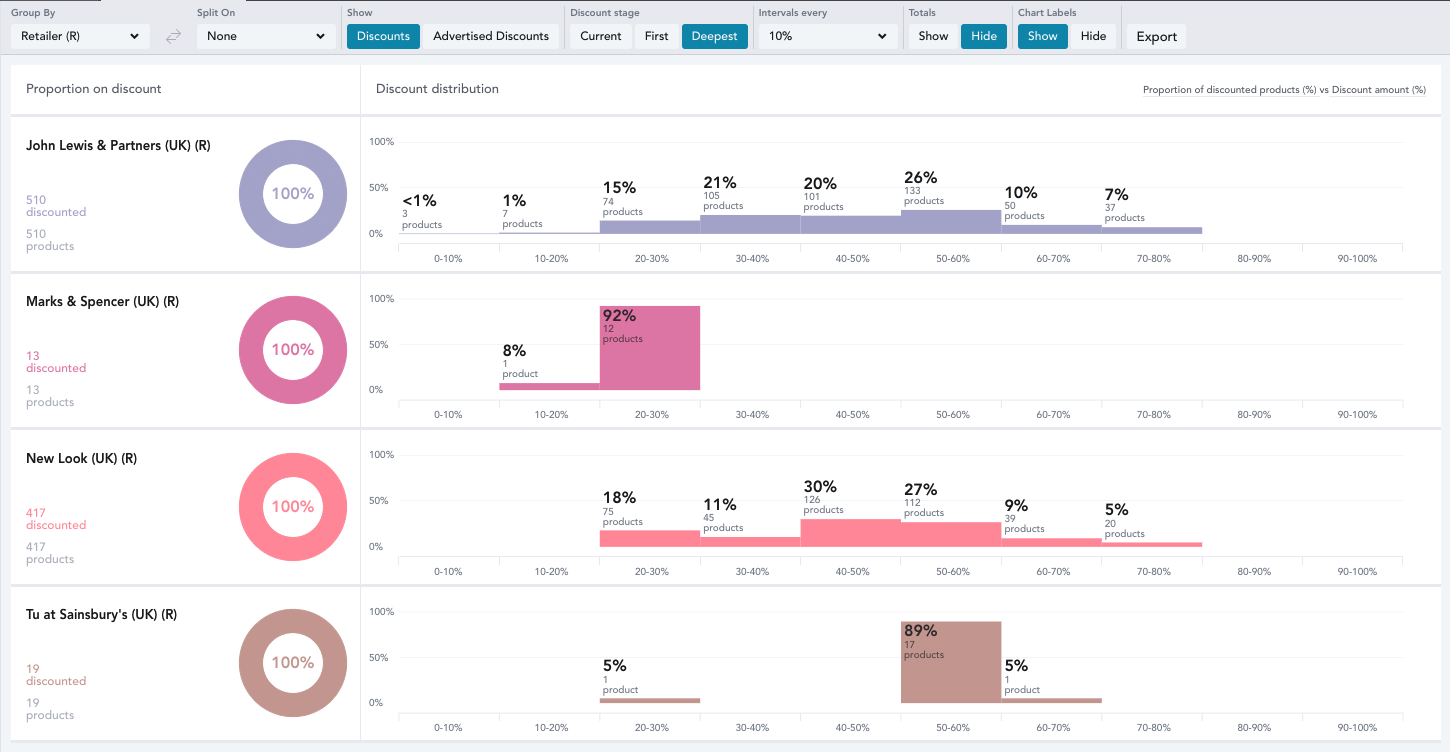Open the Split On dropdown set to None
Screen dimensions: 1450x752
[x=266, y=37]
